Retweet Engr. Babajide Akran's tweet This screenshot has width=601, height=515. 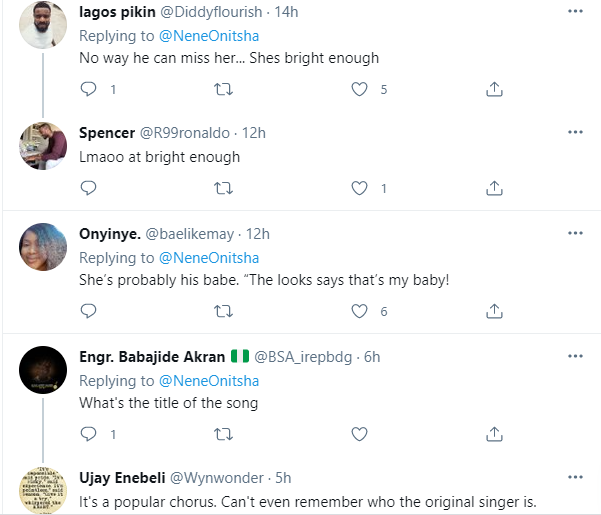(x=225, y=434)
